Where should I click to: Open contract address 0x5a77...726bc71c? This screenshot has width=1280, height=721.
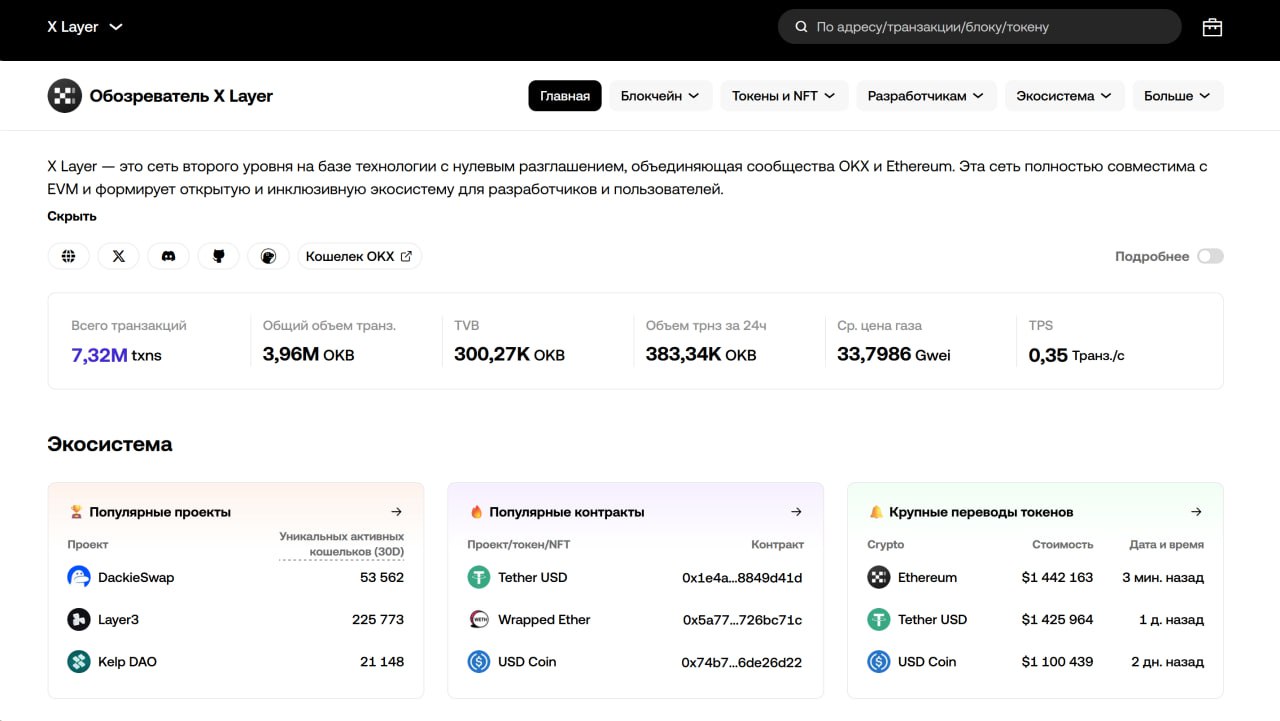click(743, 619)
